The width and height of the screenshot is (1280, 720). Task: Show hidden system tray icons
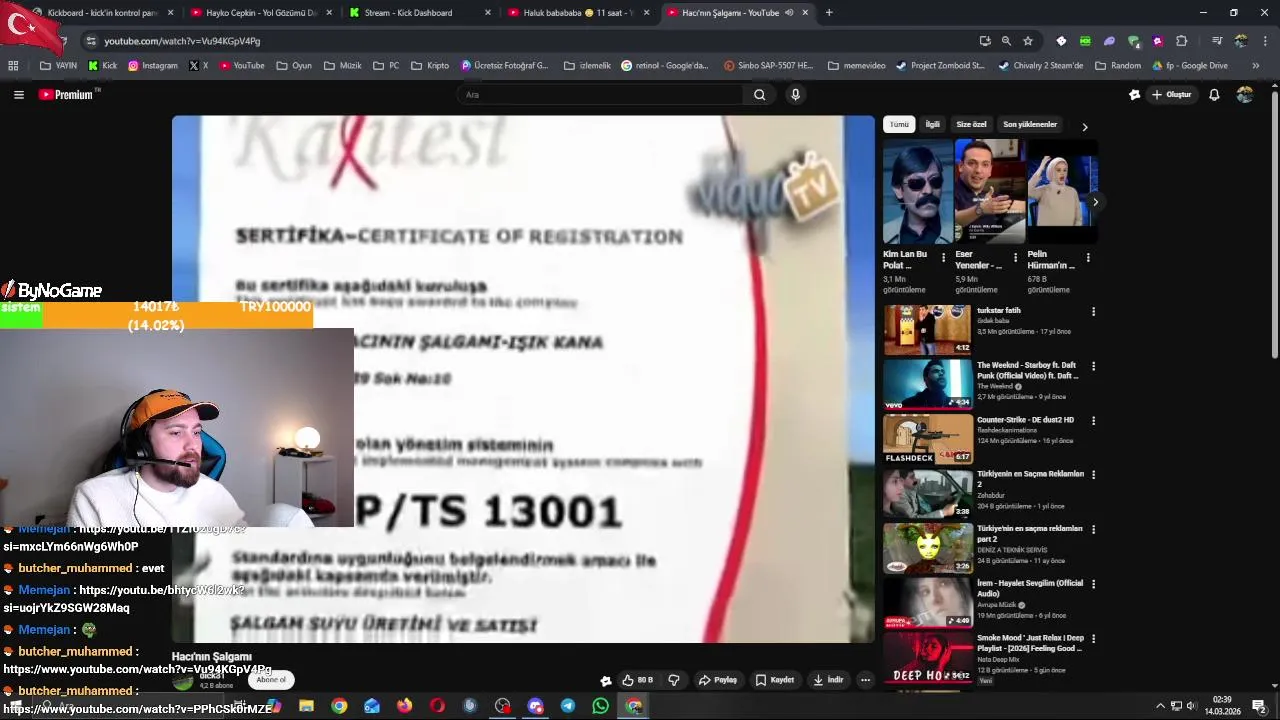point(1161,706)
